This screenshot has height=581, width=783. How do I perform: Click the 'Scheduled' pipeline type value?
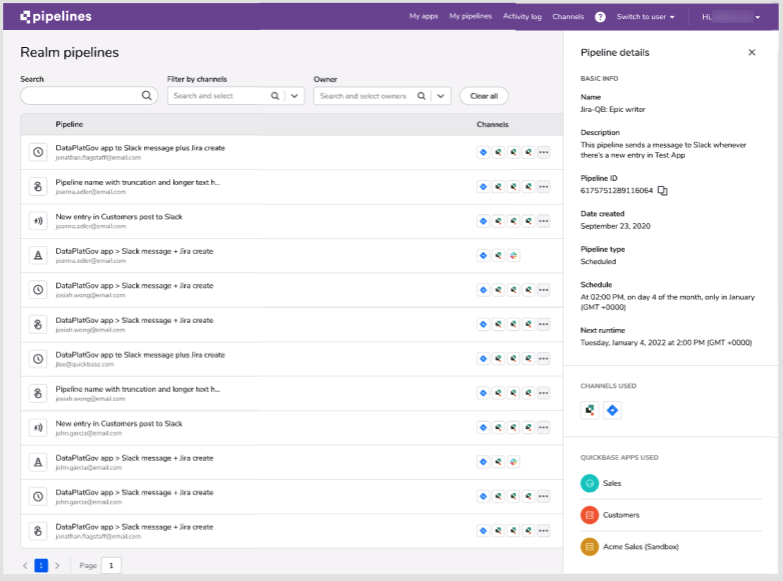[598, 262]
